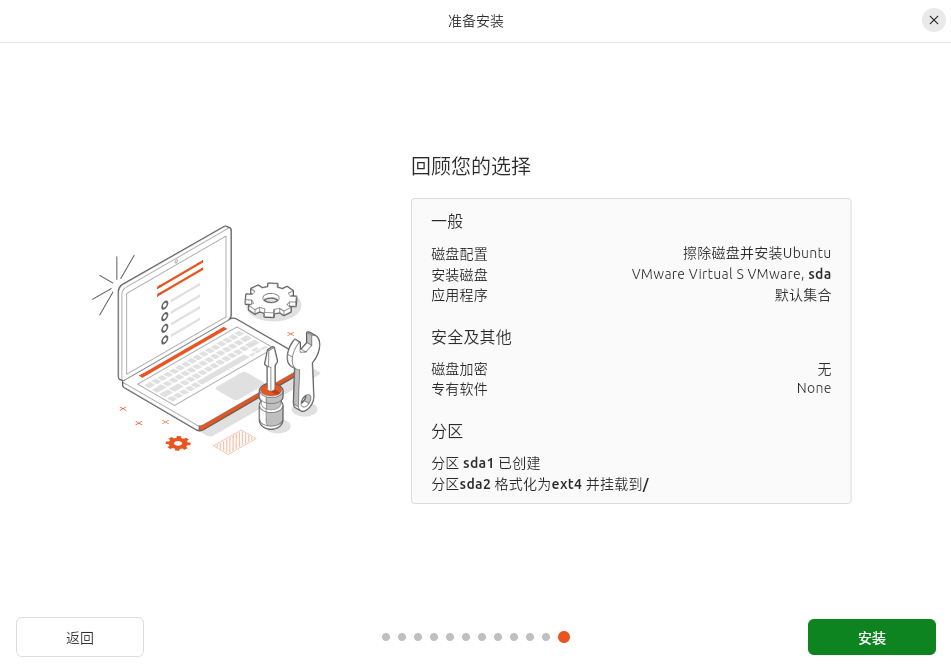Click the VMware Virtual S VMware, sda entry
Viewport: 951px width, 671px height.
(x=731, y=274)
